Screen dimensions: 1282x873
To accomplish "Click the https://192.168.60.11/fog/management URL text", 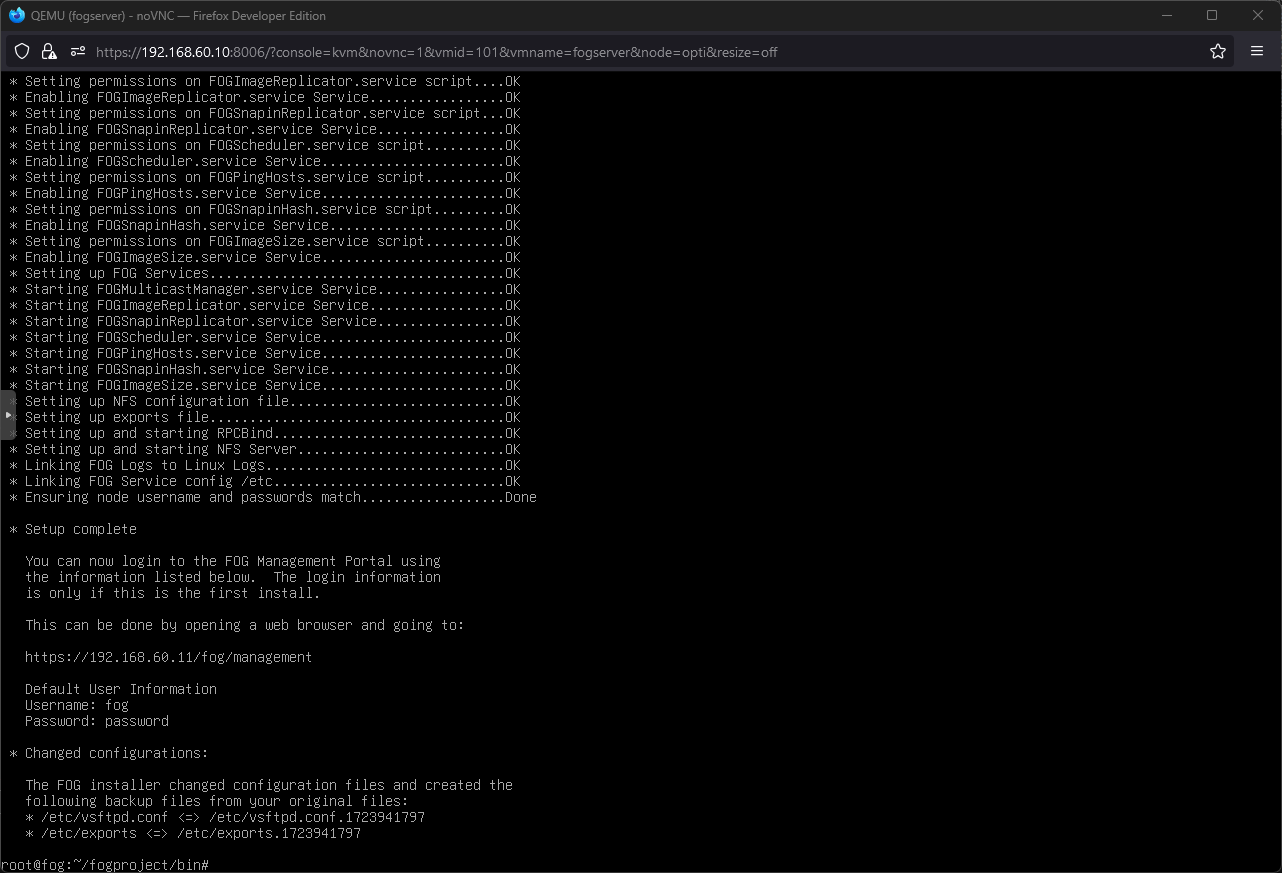I will coord(169,657).
